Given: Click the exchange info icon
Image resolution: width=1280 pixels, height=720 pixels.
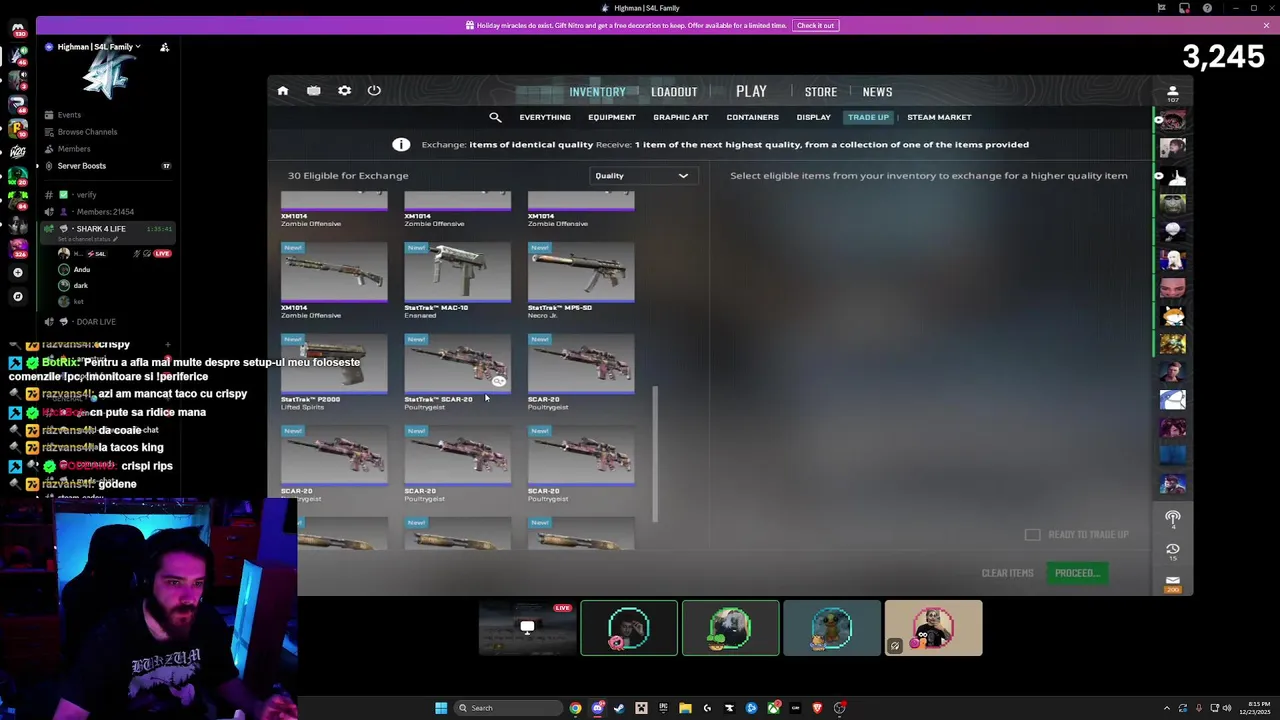Looking at the screenshot, I should tap(401, 145).
